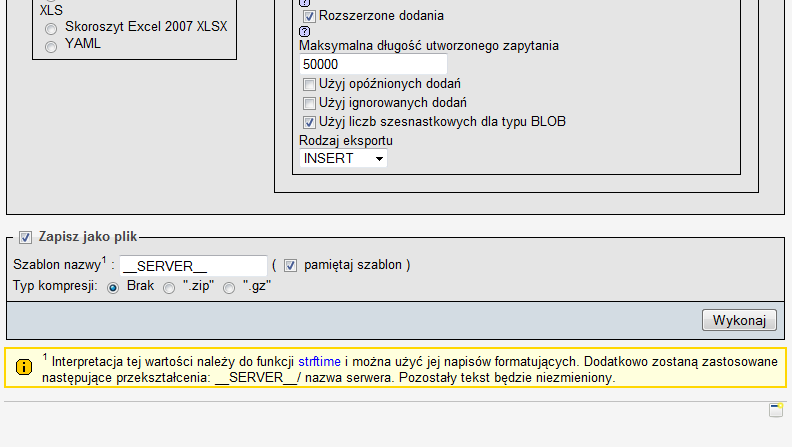Open help icon above Maksymalna długość label
The image size is (792, 447).
[x=305, y=31]
